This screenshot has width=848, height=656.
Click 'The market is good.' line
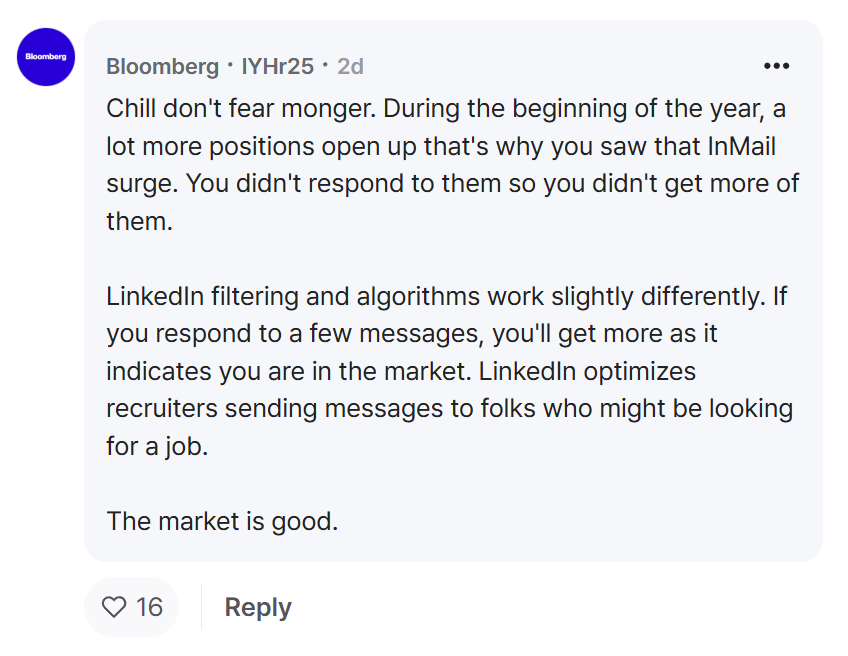tap(222, 522)
